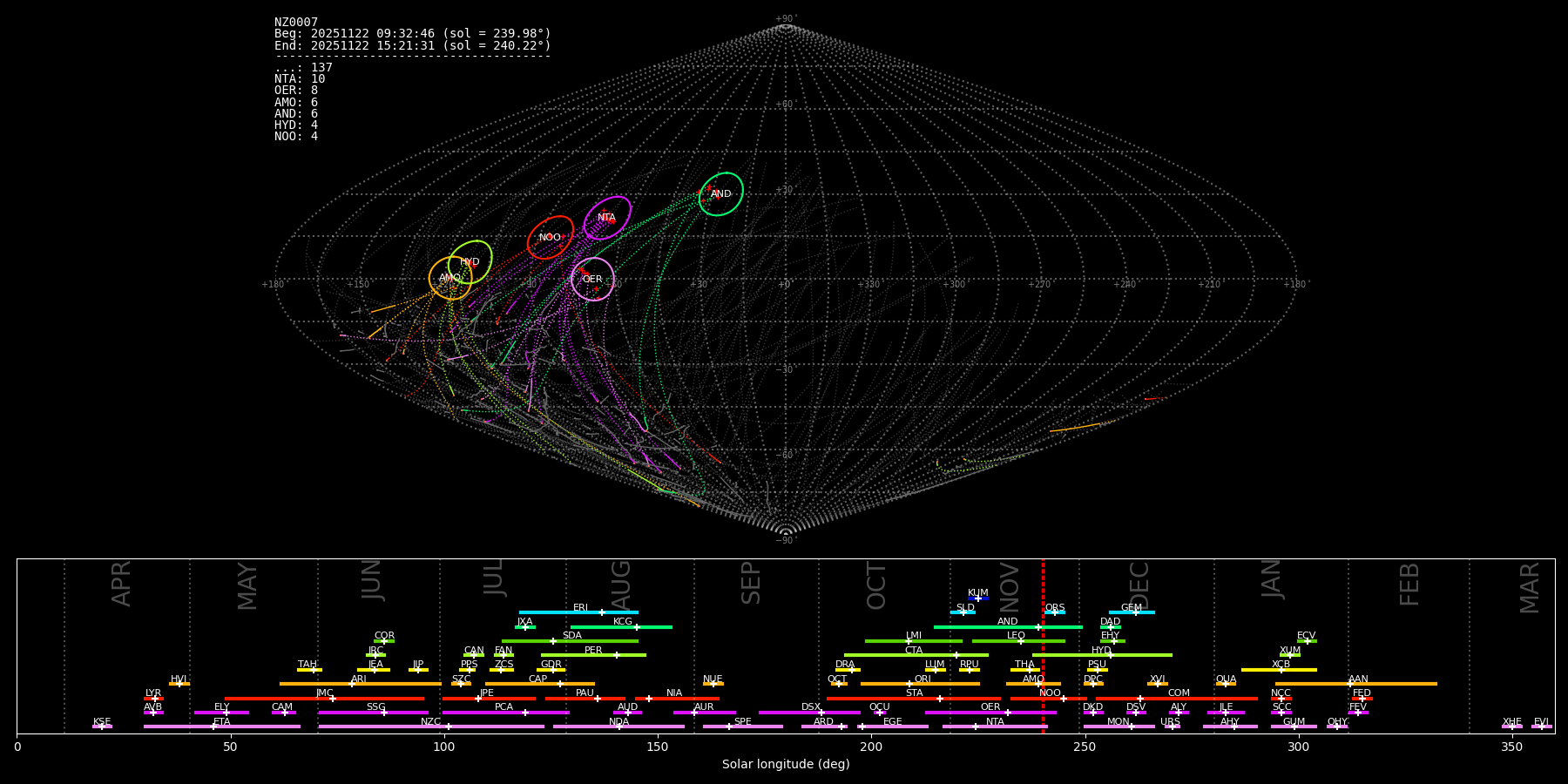
Task: Select the STA shower bar
Action: coord(914,699)
